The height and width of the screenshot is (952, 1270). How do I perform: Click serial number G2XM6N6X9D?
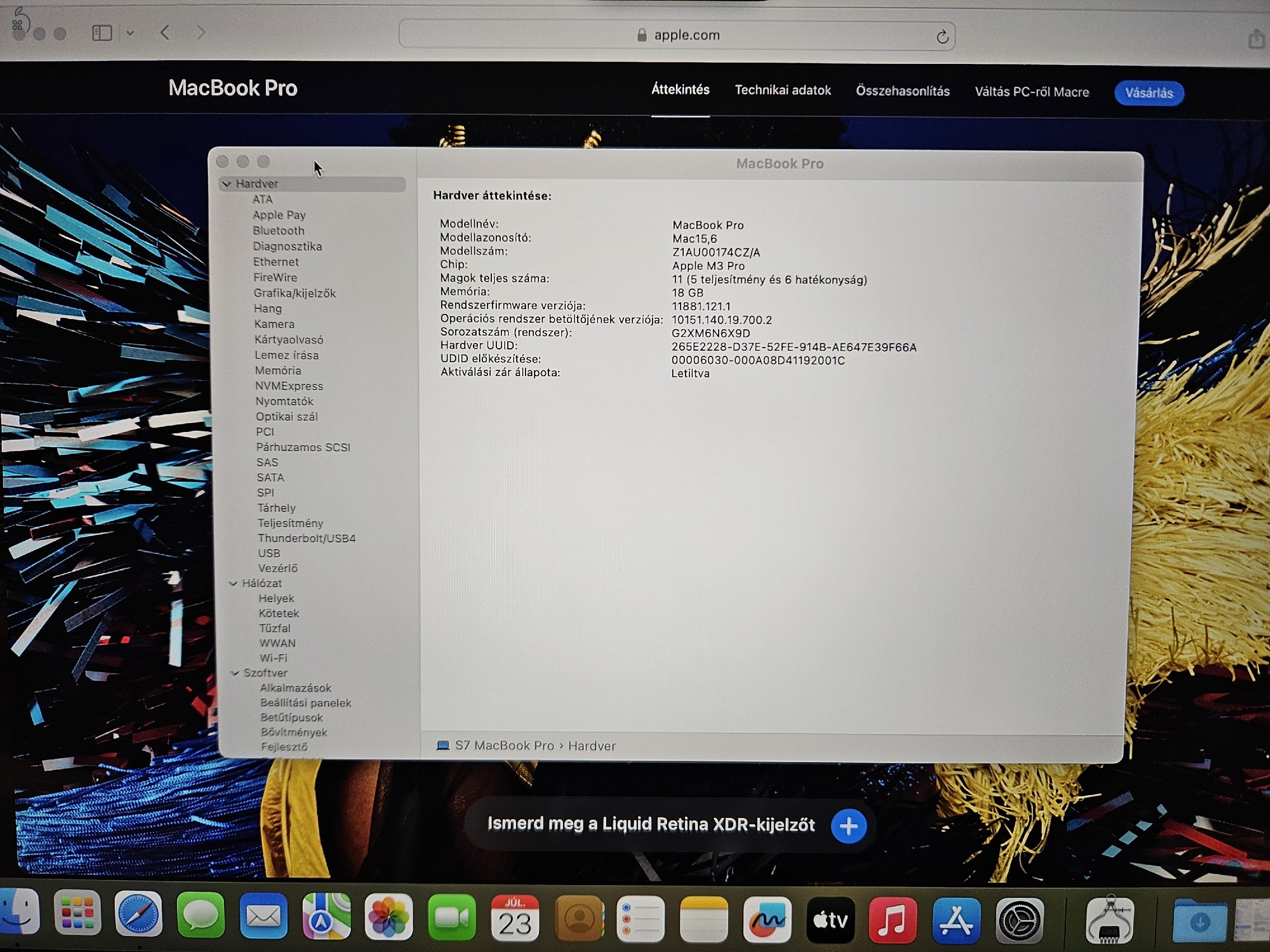(x=711, y=333)
